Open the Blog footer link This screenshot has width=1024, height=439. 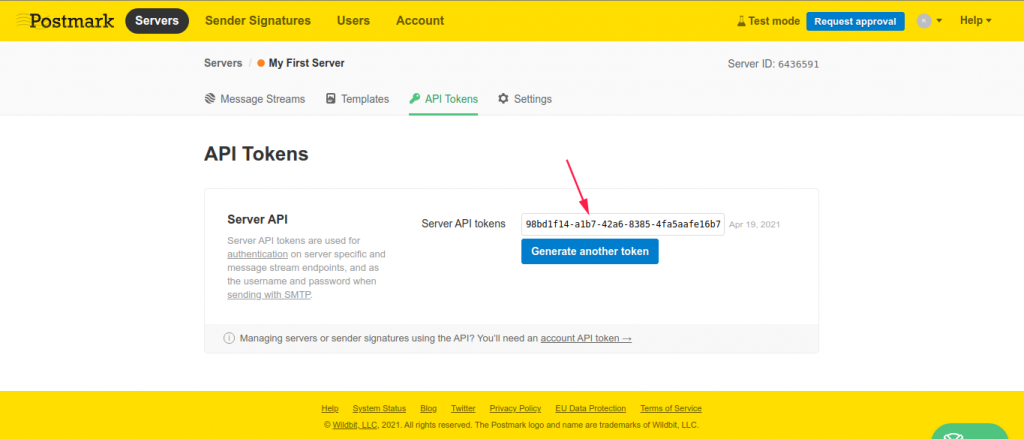pyautogui.click(x=428, y=408)
